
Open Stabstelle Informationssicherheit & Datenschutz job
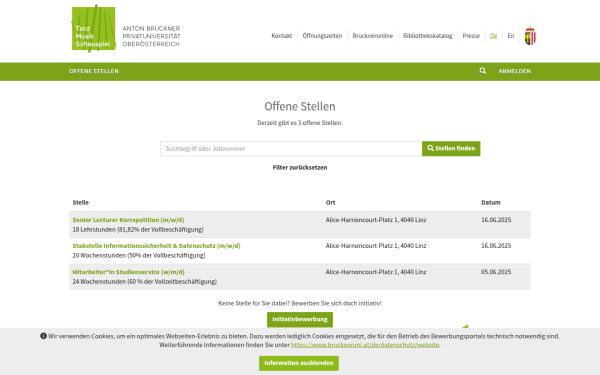tap(157, 246)
